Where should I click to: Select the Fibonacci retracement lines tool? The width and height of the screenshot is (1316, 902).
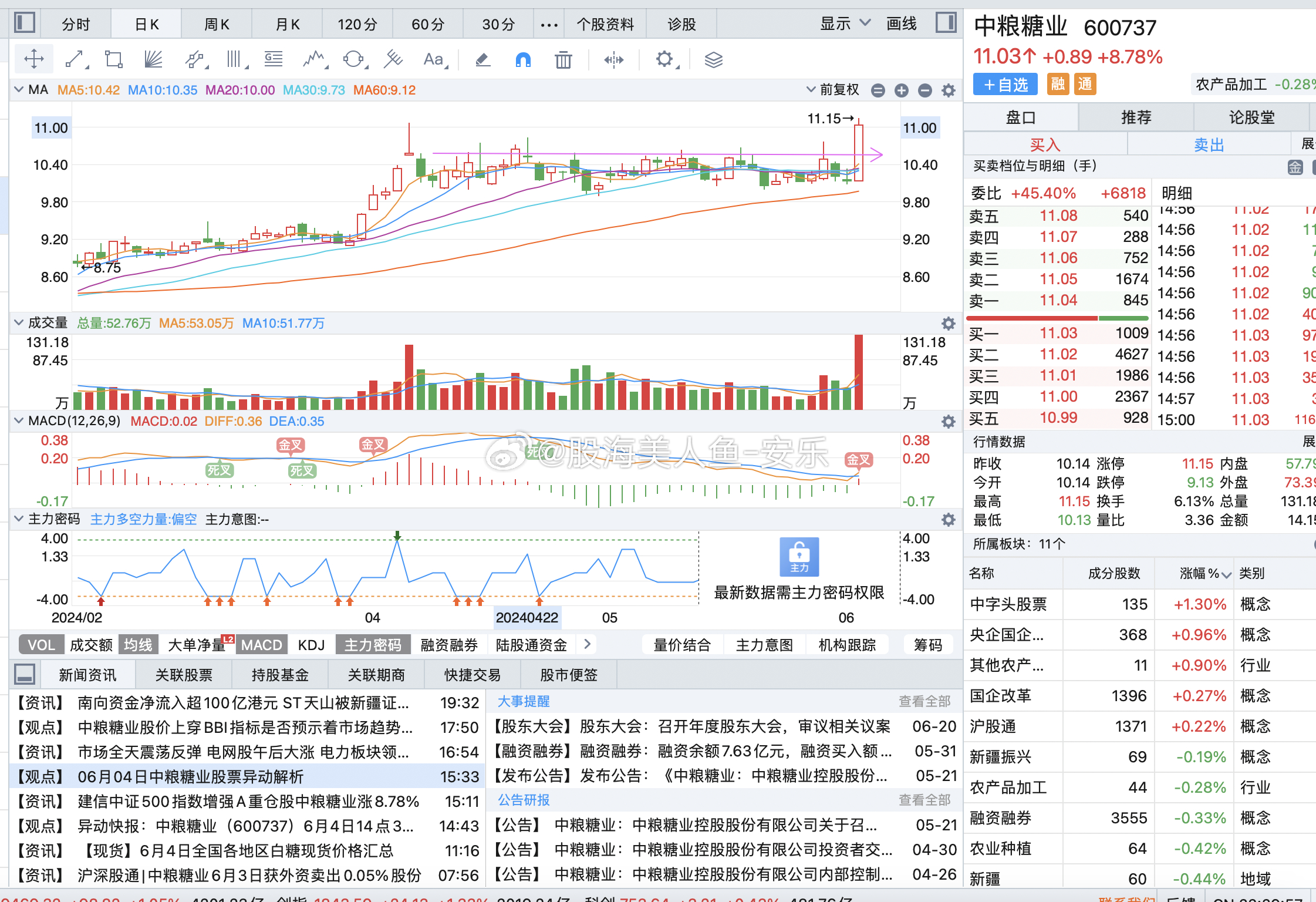274,59
